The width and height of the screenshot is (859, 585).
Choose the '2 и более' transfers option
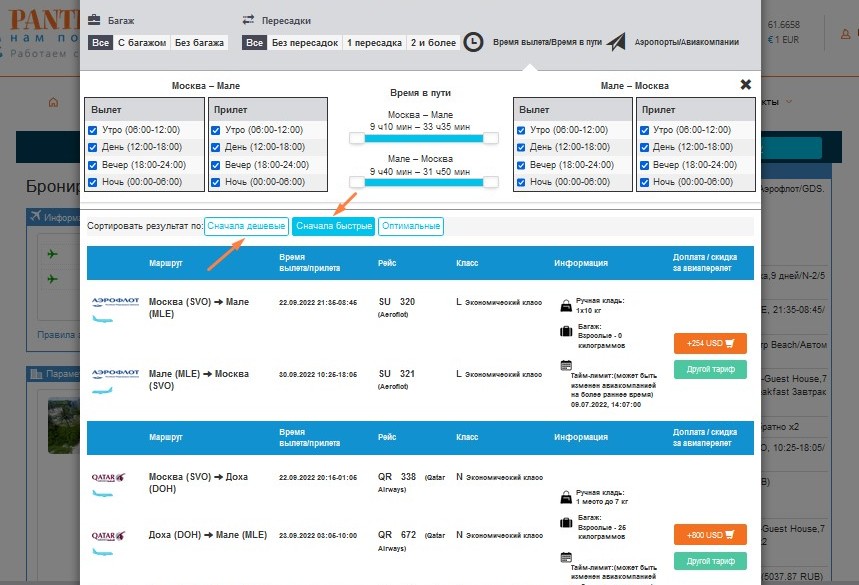pos(433,43)
